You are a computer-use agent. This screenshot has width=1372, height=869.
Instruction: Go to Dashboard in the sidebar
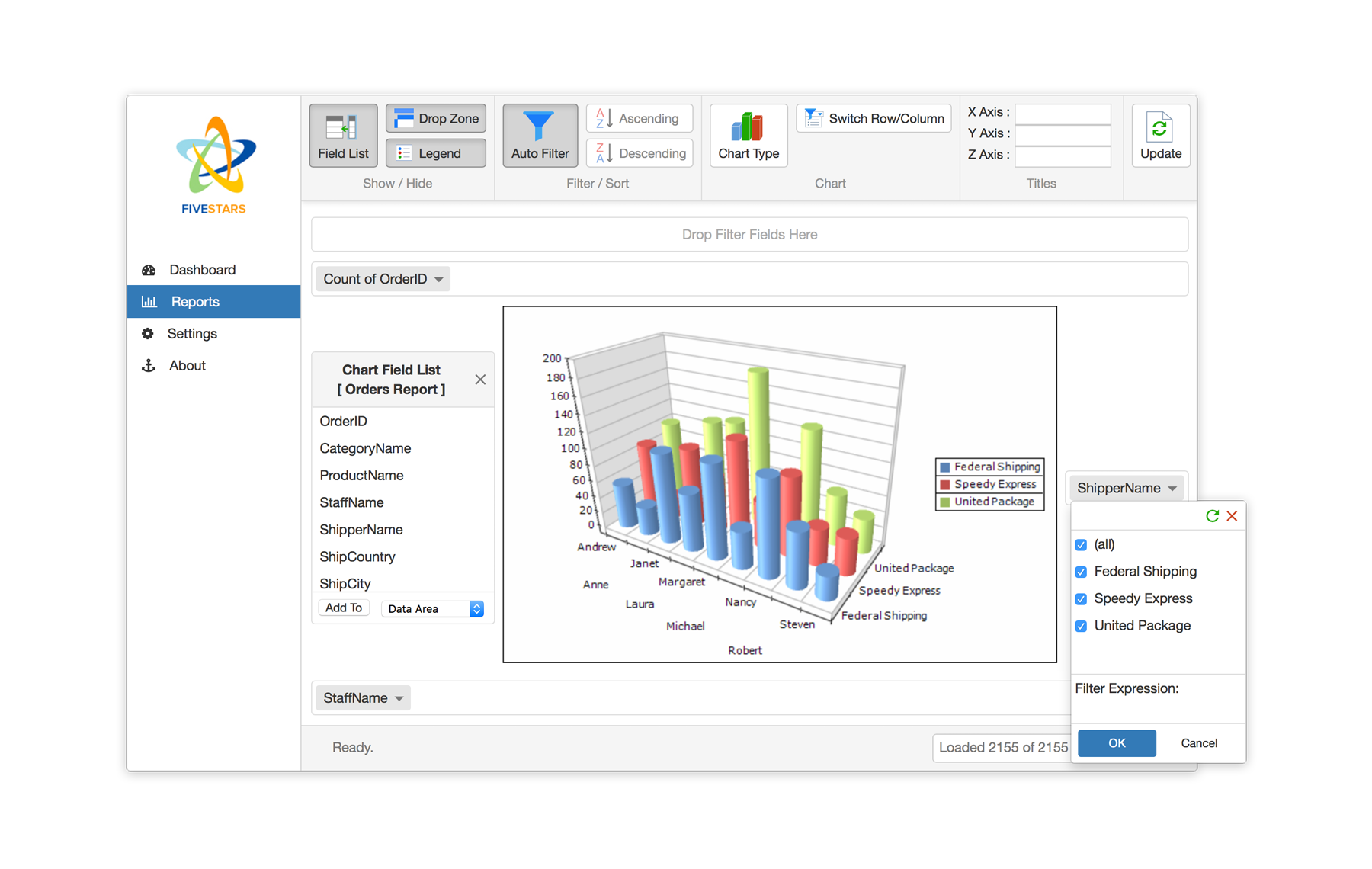(202, 270)
